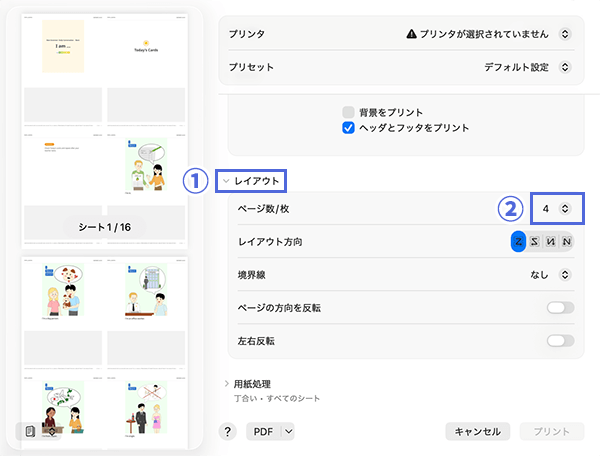Click the page view icon below preview

click(x=29, y=431)
